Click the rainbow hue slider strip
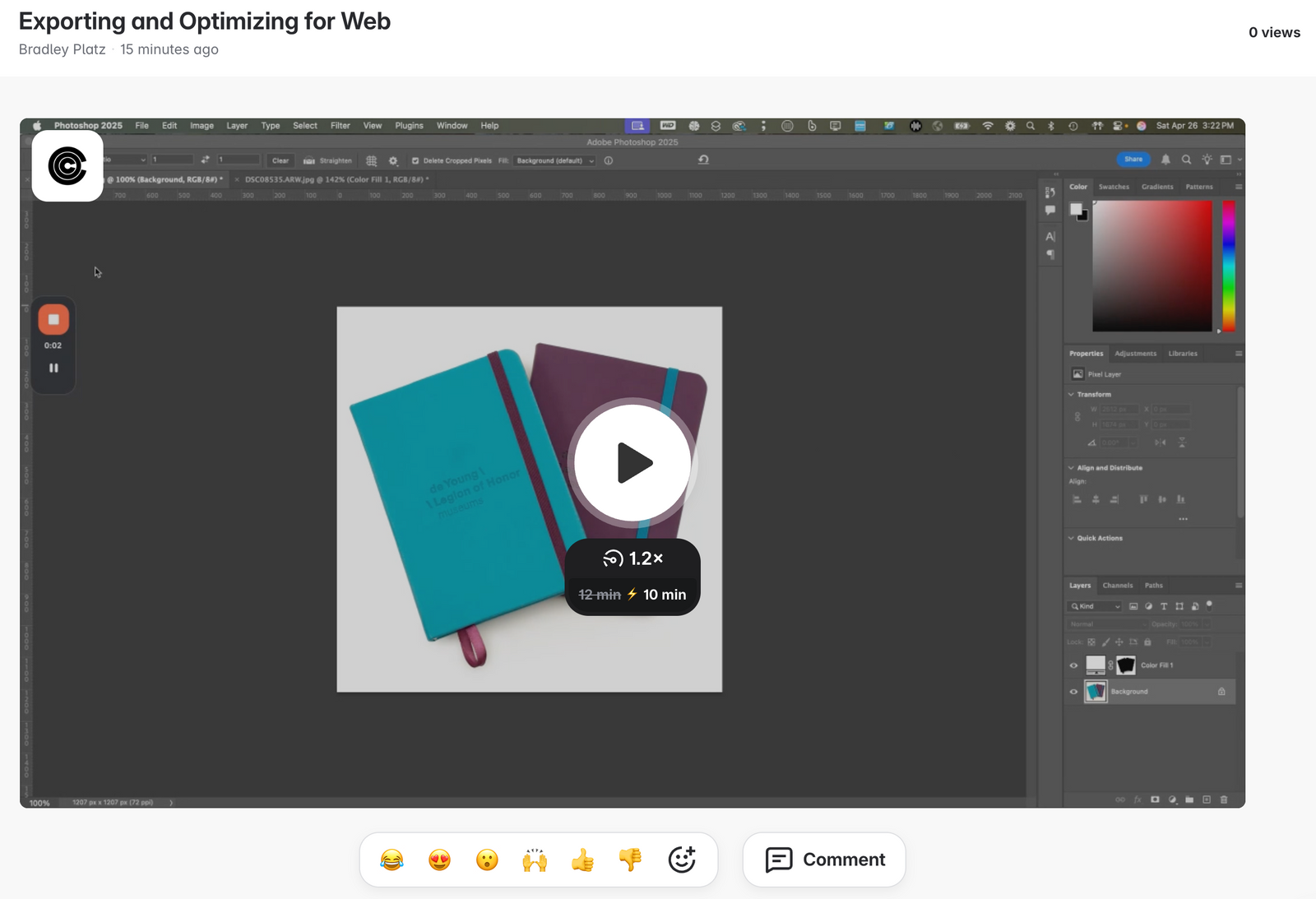Viewport: 1316px width, 899px height. [x=1228, y=266]
